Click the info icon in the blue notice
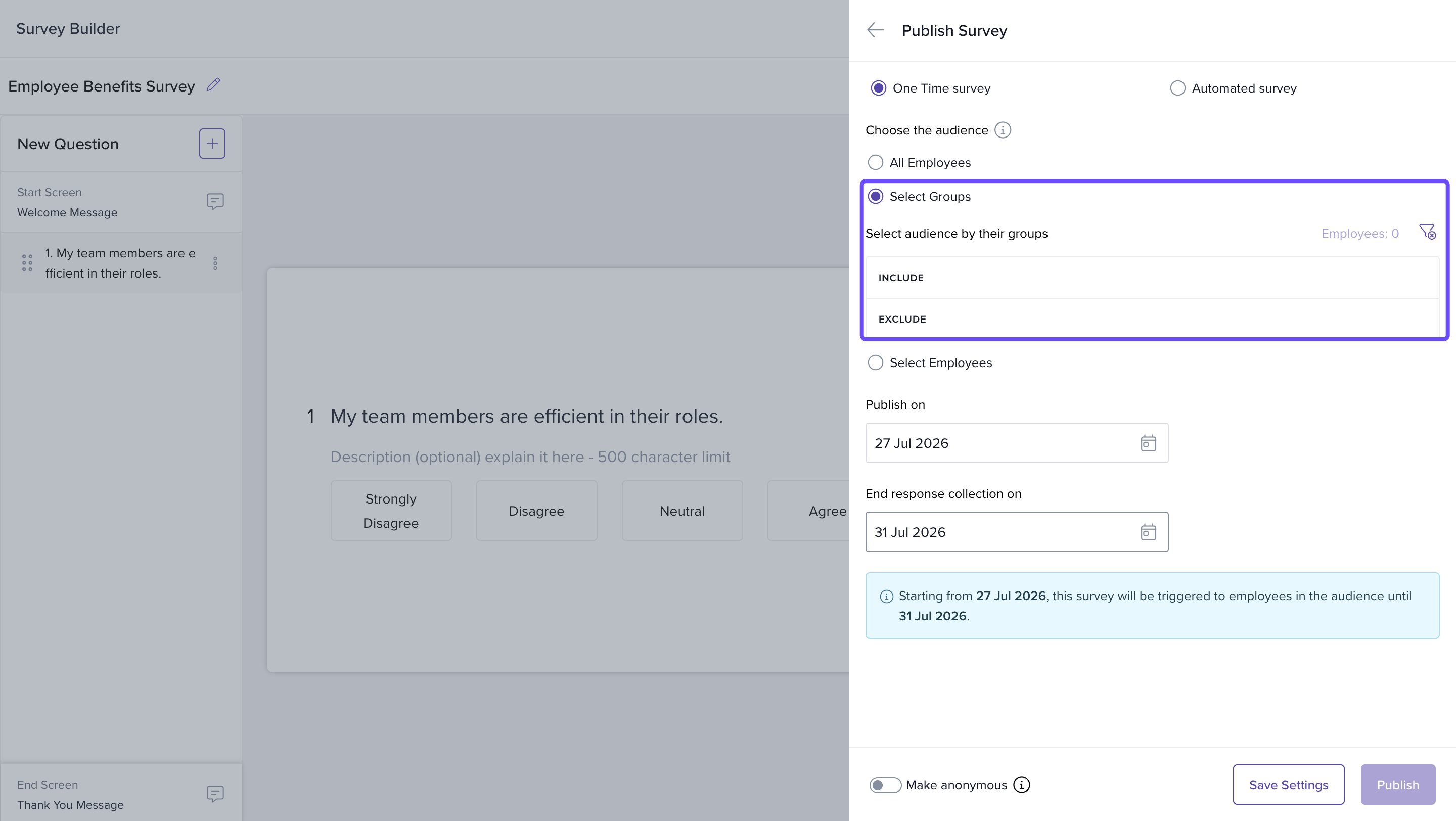 [x=886, y=596]
